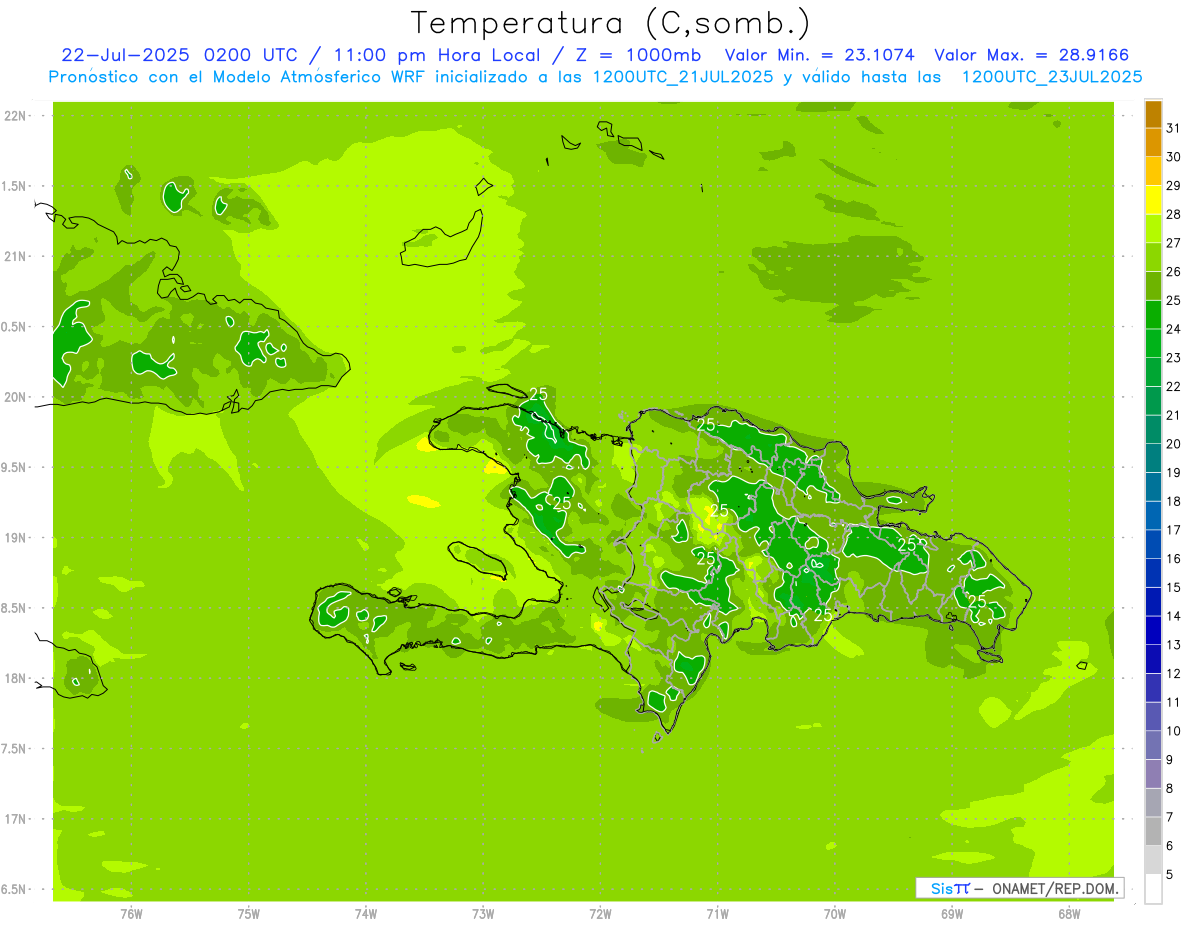Screen dimensions: 1200x927
Task: Click the "70W" longitude label
Action: pos(835,914)
